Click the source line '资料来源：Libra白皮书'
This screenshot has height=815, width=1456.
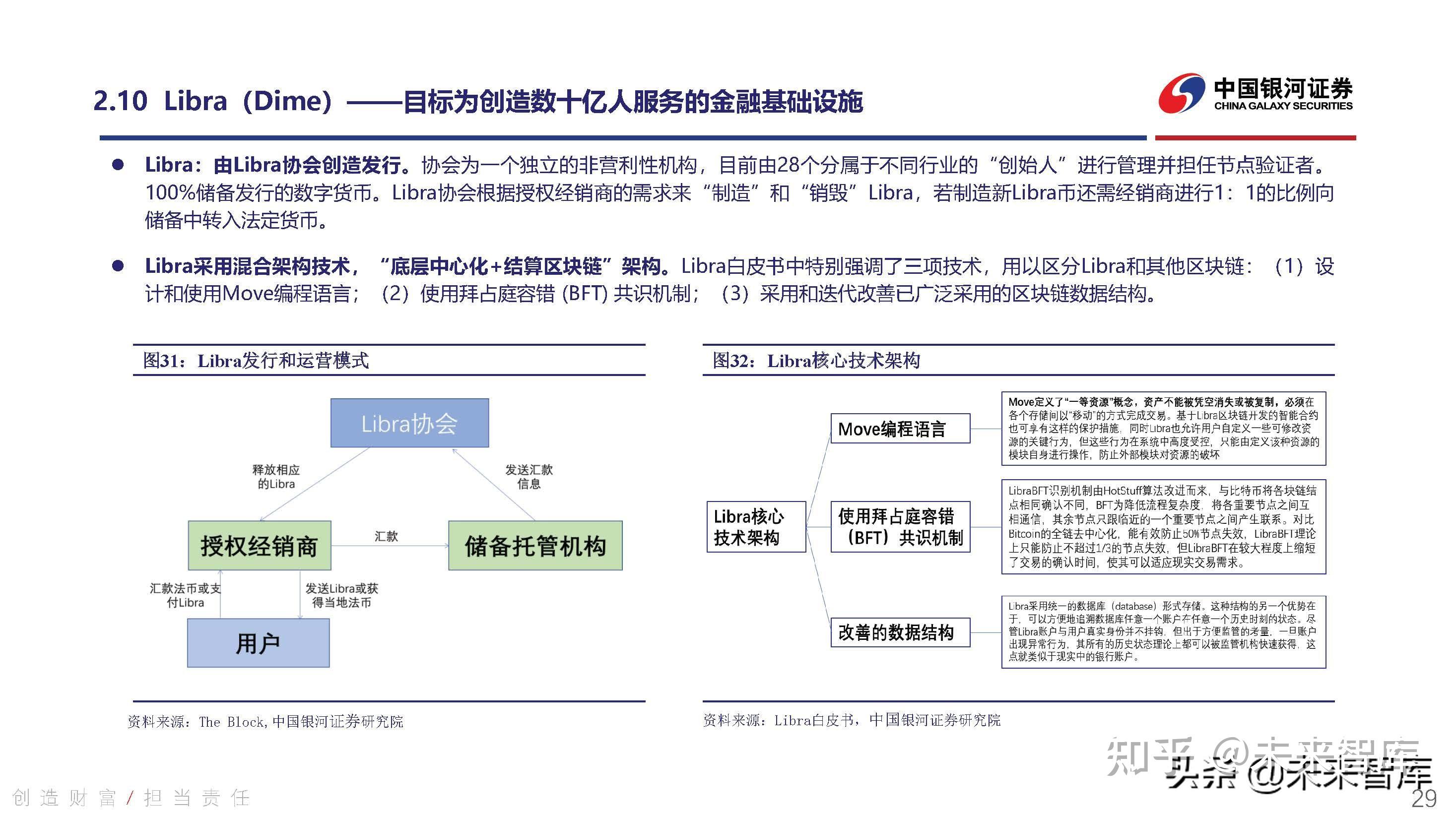coord(852,720)
